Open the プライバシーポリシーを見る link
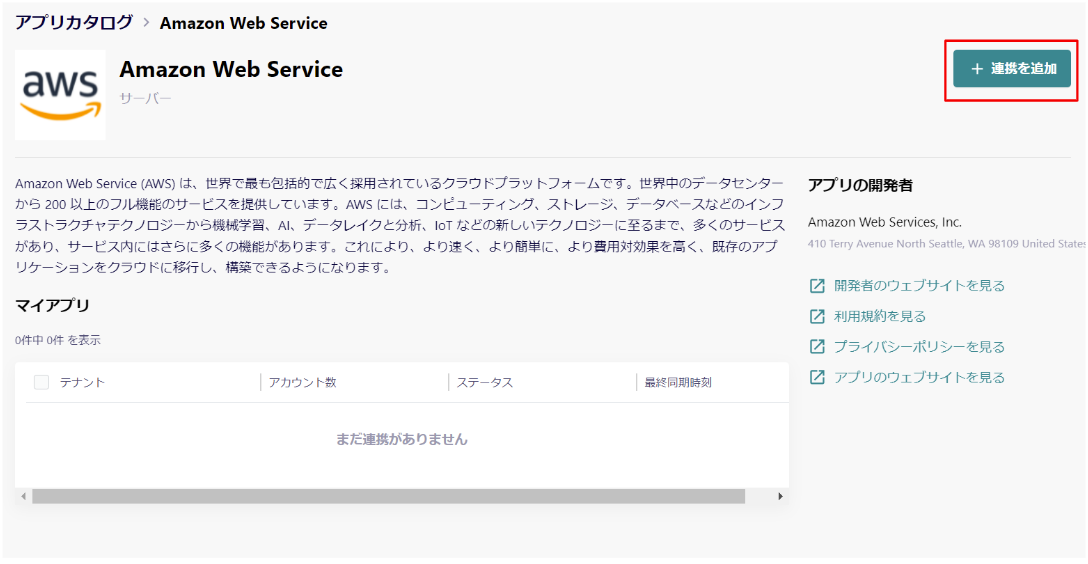The width and height of the screenshot is (1088, 564). tap(919, 347)
